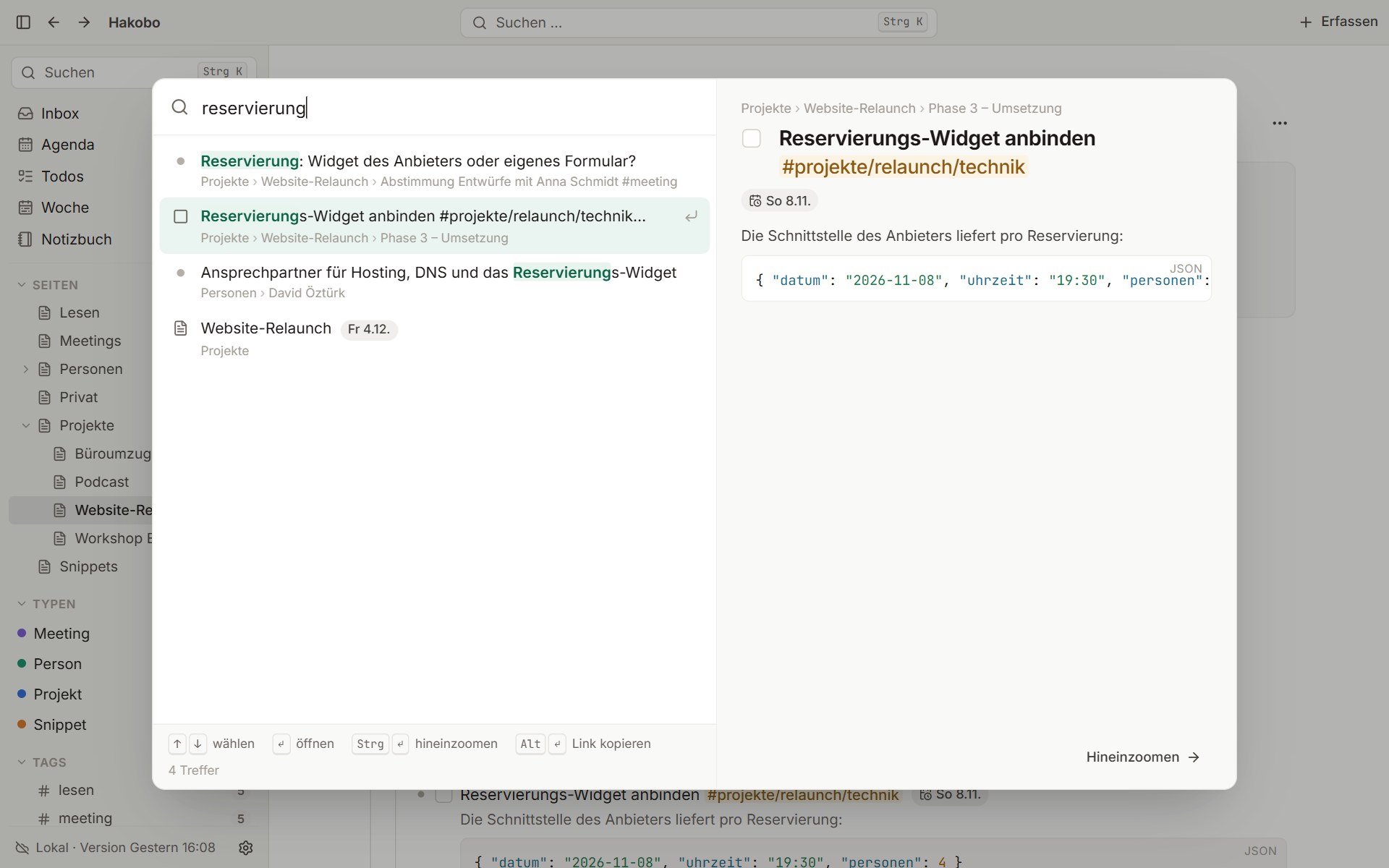
Task: Collapse the TAGS section
Action: (x=22, y=762)
